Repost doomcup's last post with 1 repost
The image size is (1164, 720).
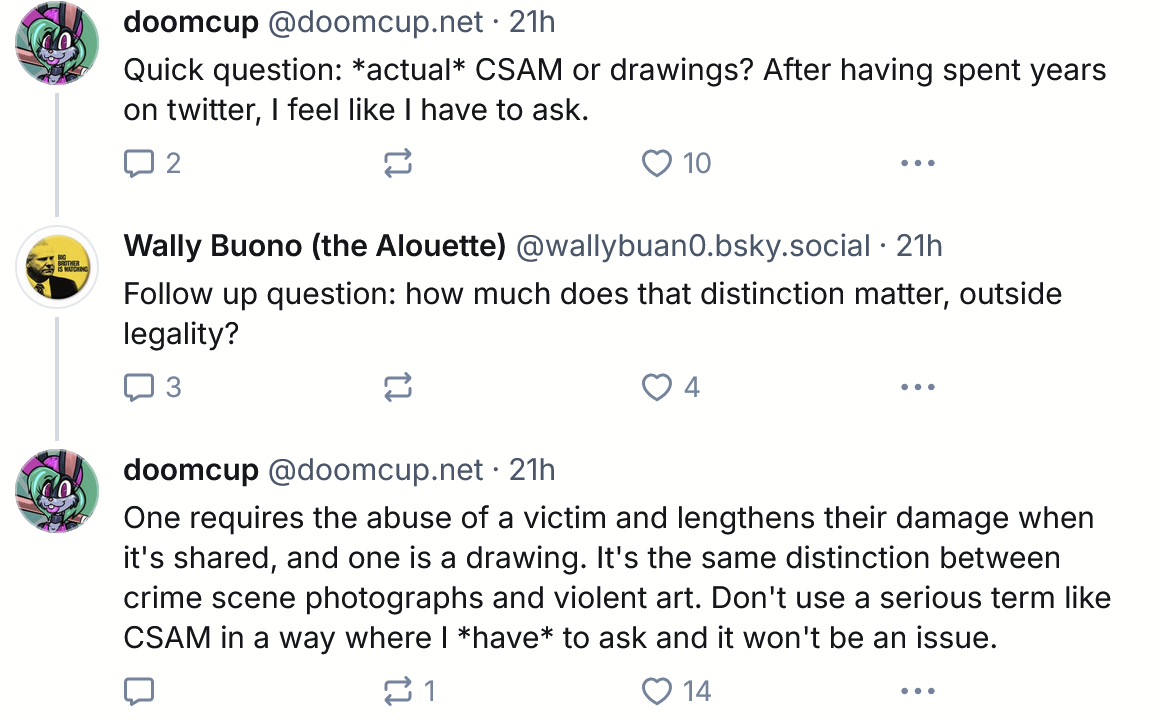point(399,691)
